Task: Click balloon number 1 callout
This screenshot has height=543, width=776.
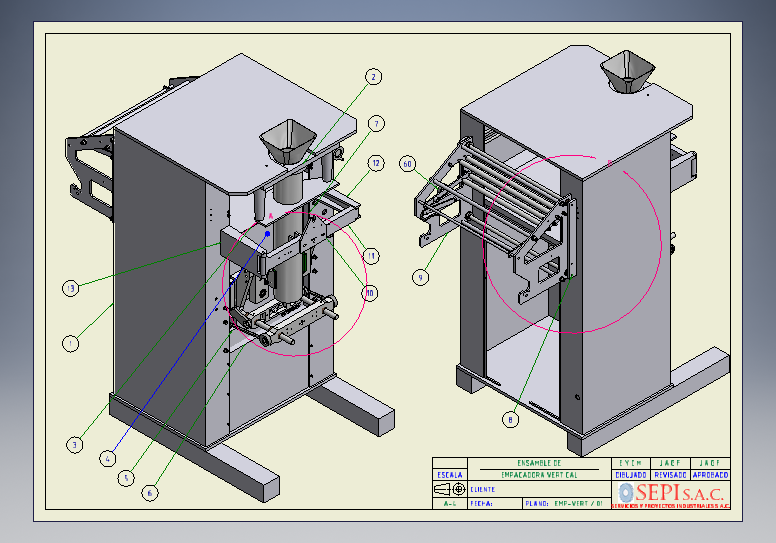Action: [x=70, y=343]
